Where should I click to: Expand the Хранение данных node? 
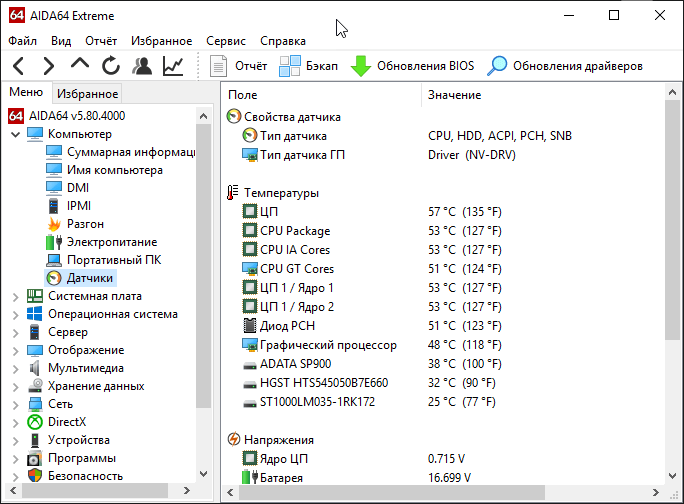point(16,387)
